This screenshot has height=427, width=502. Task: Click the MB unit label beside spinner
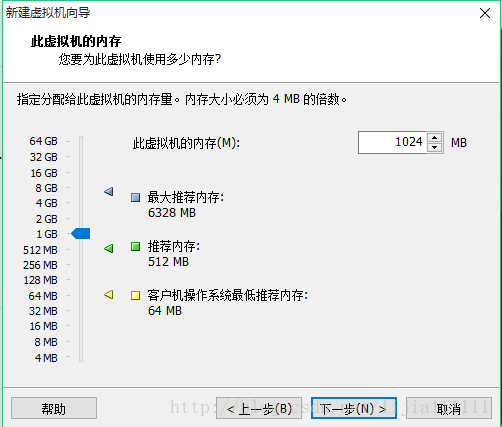(x=459, y=143)
